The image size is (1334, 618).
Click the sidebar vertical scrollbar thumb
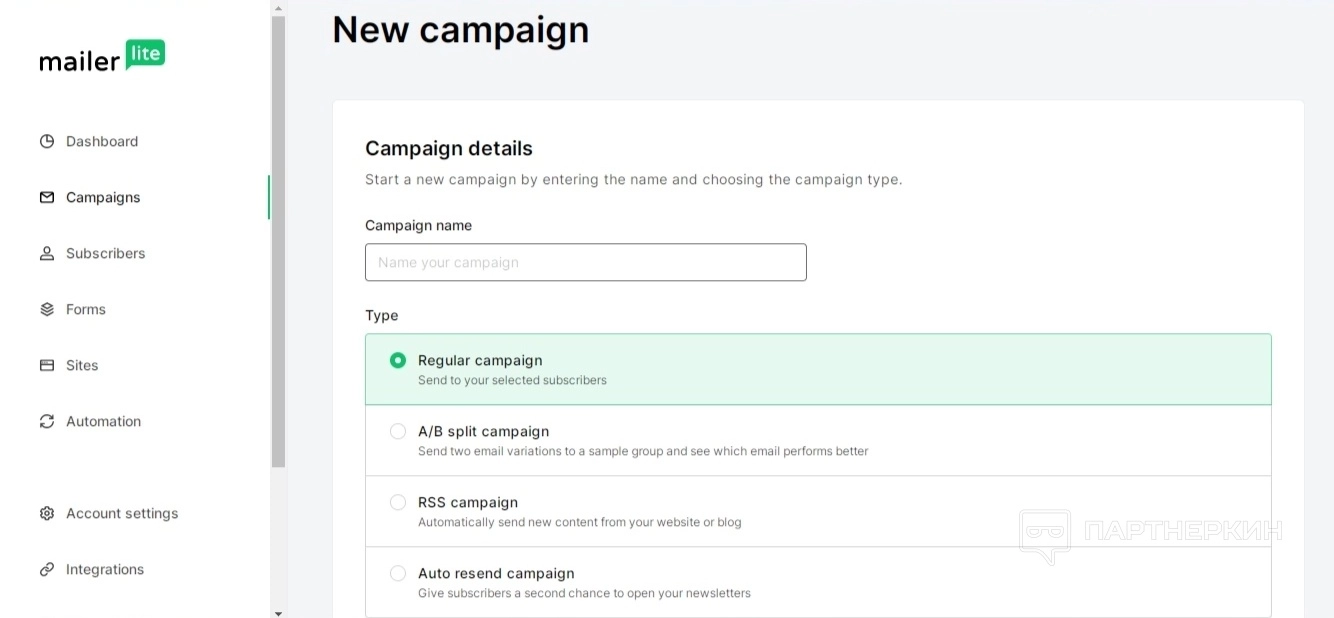point(278,240)
